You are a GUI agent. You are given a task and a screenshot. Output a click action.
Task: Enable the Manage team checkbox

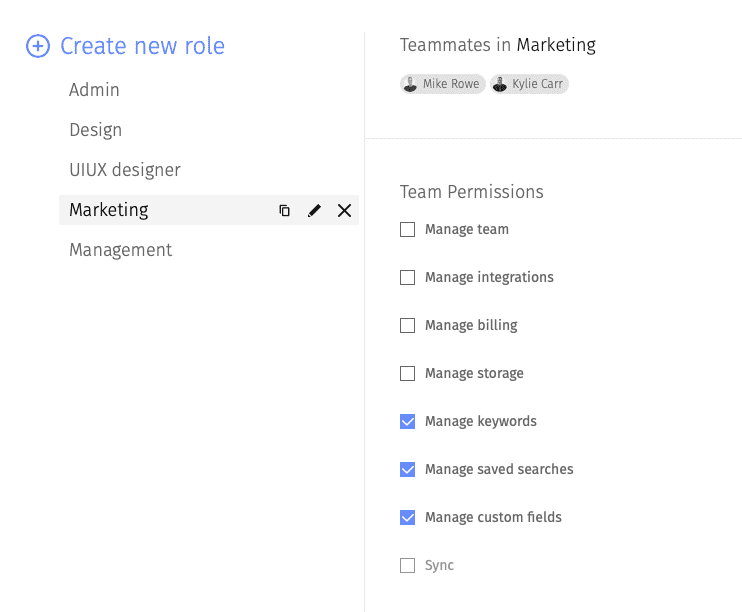pyautogui.click(x=407, y=230)
